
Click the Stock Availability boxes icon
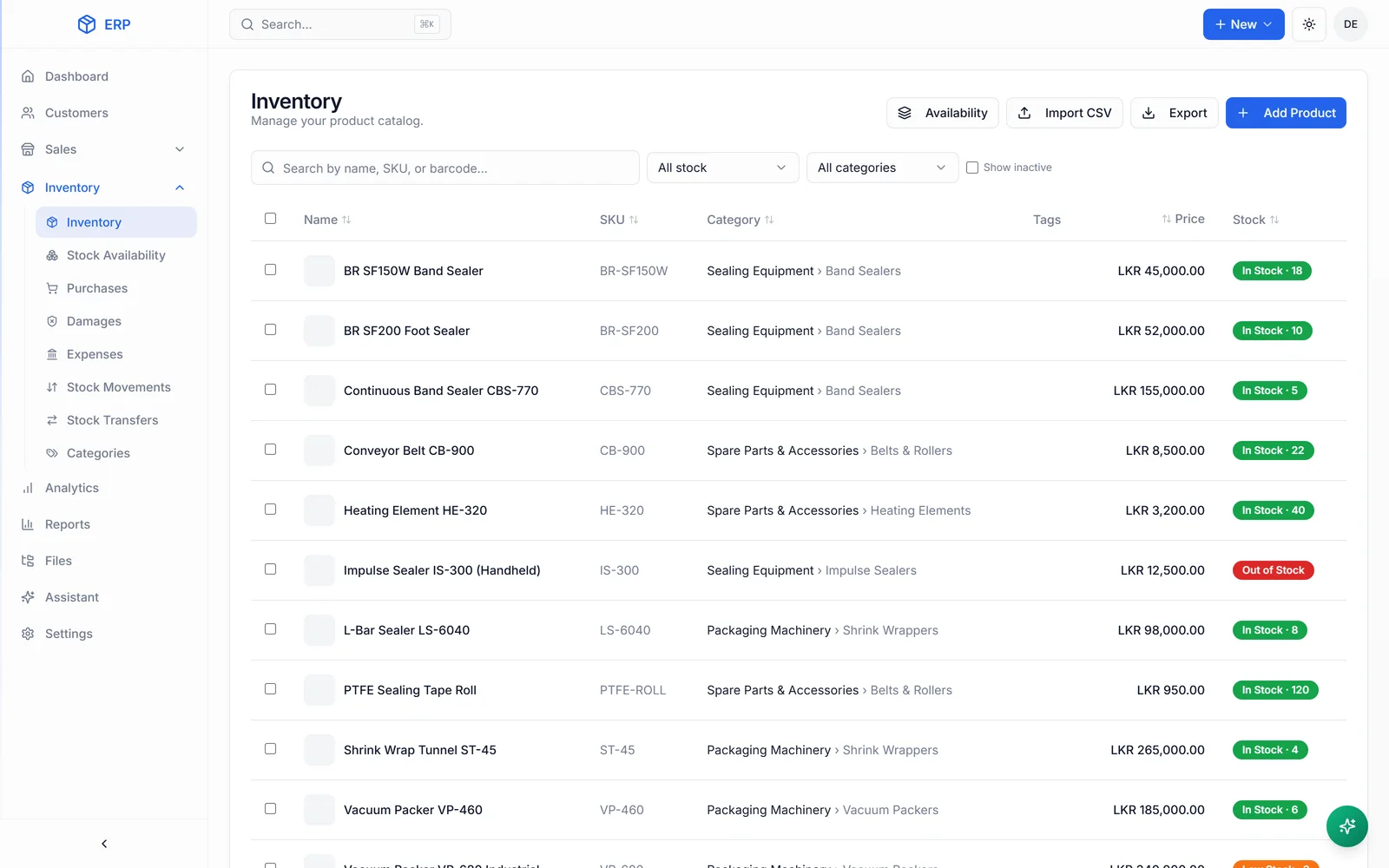pyautogui.click(x=52, y=255)
